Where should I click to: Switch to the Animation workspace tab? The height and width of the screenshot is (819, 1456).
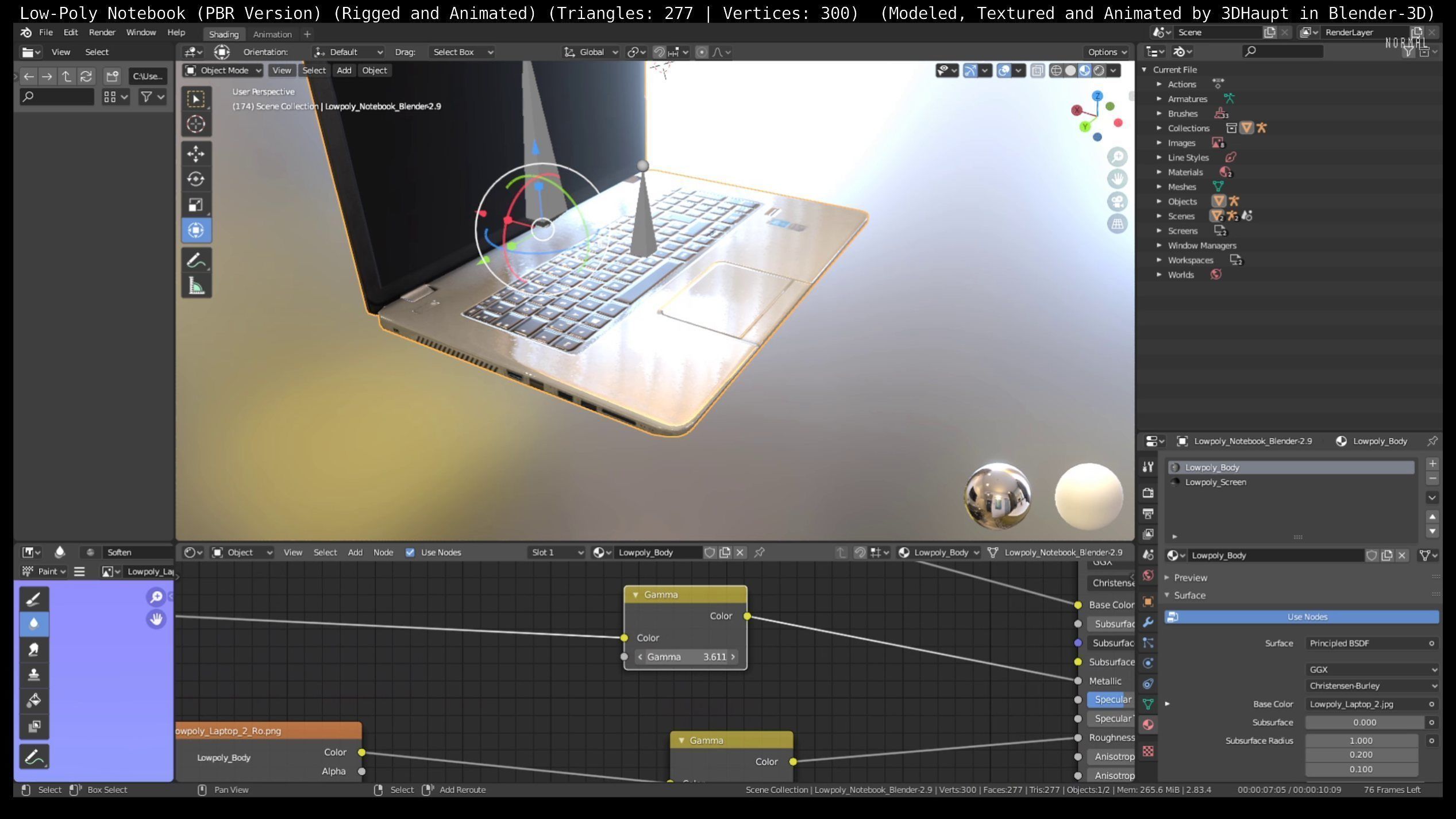pos(272,34)
